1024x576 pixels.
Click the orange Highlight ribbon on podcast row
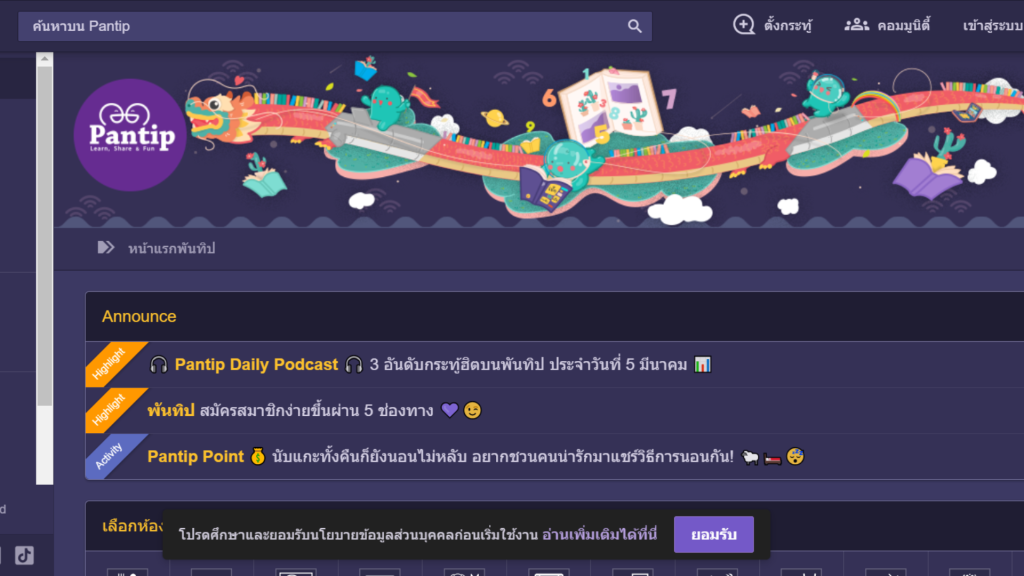112,362
